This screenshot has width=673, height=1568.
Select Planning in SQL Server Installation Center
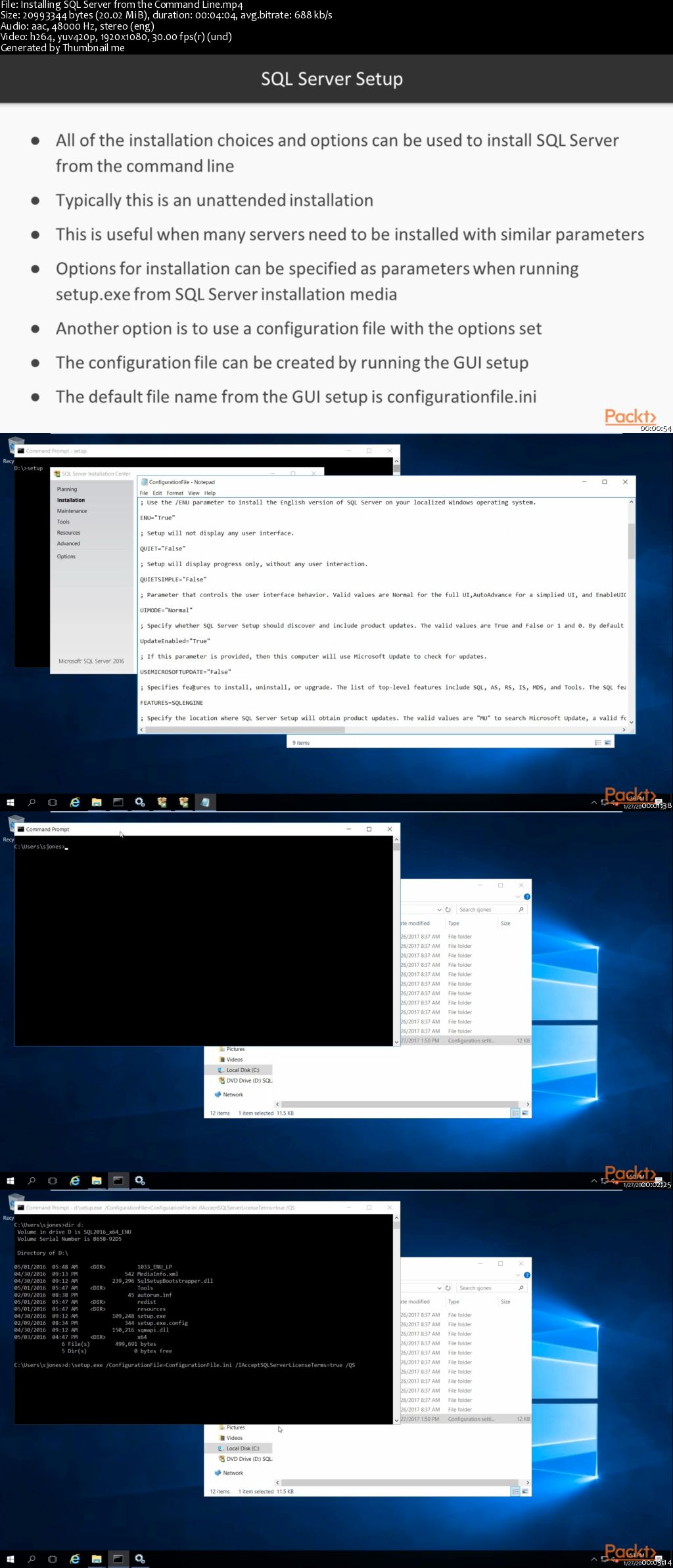[67, 489]
